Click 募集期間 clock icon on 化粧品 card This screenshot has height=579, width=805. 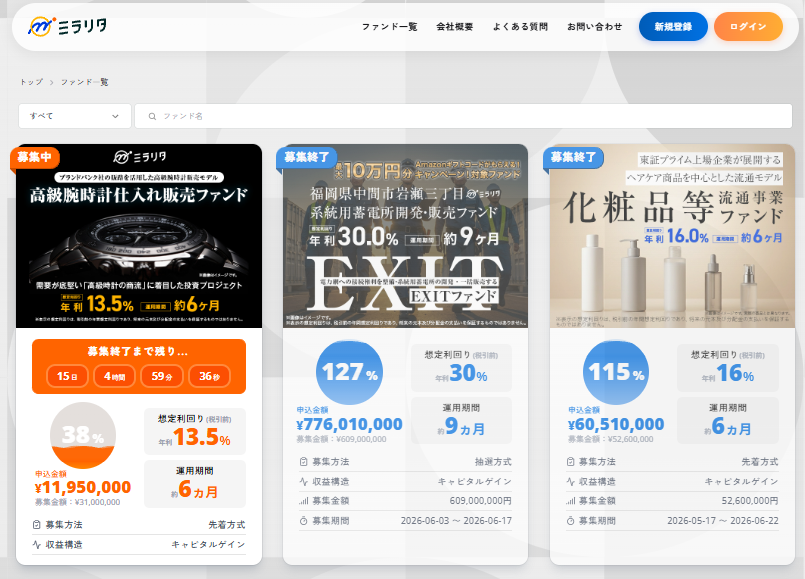tap(570, 521)
